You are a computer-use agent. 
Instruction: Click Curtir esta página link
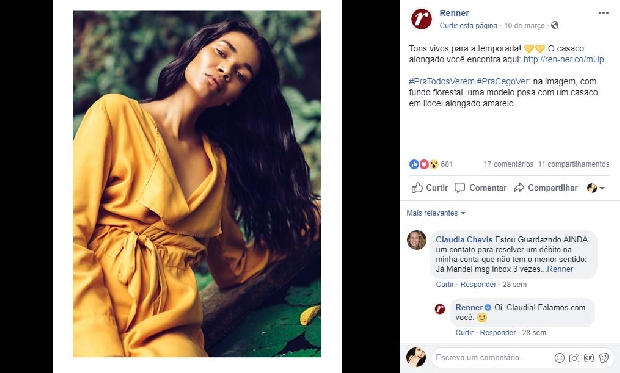point(469,26)
